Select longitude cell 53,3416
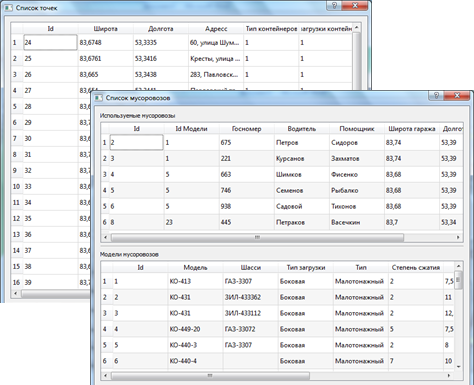This screenshot has width=474, height=385. coord(161,58)
